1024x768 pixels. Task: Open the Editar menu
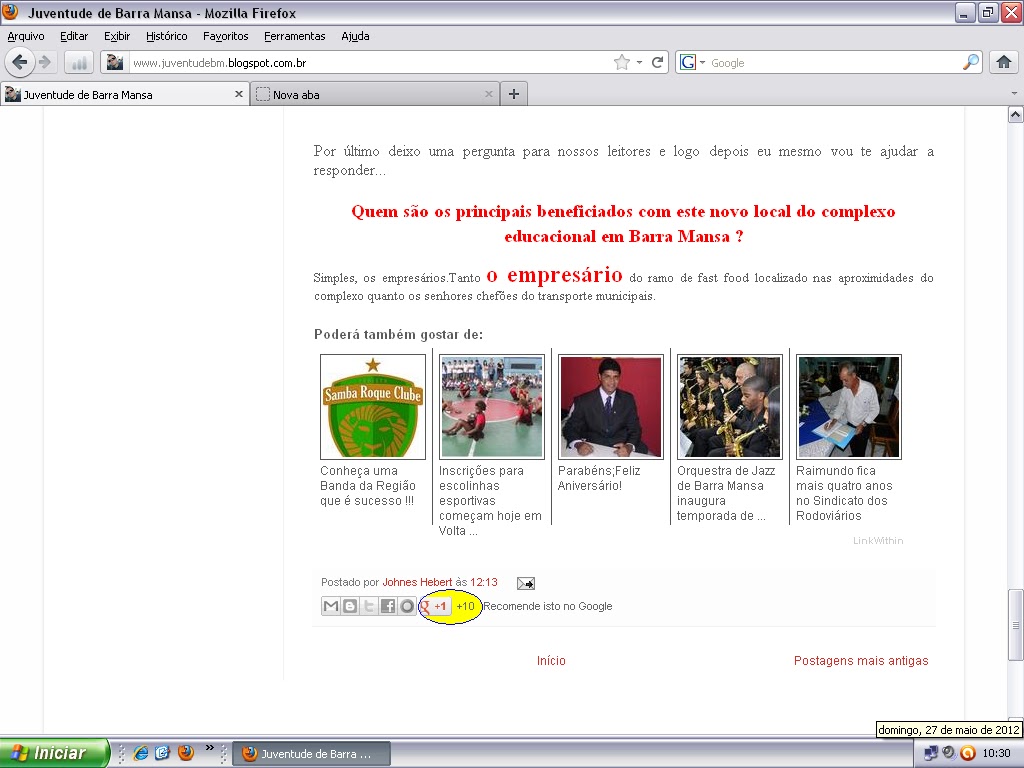tap(74, 37)
